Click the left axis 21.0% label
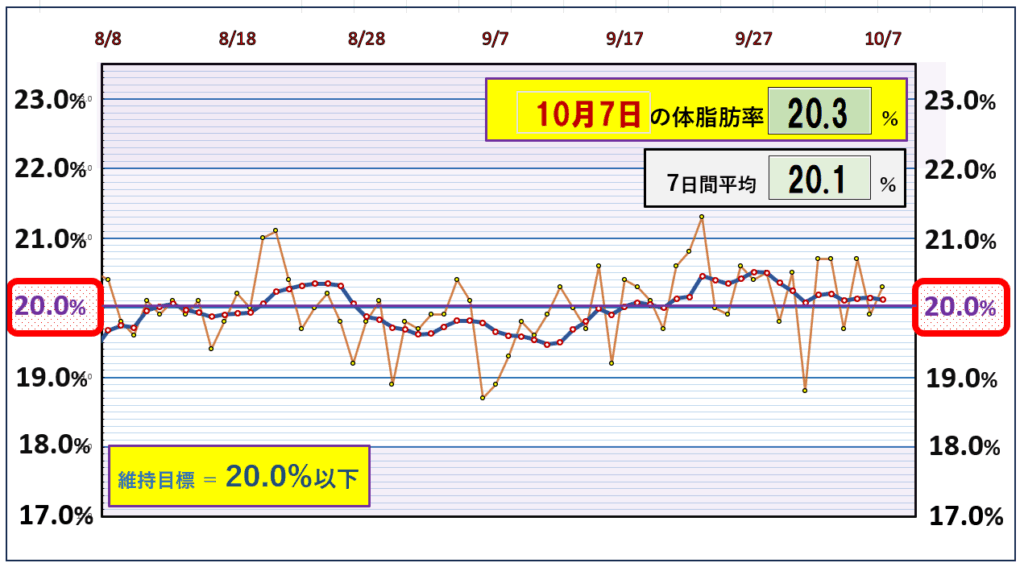Viewport: 1024px width, 567px height. (x=48, y=240)
